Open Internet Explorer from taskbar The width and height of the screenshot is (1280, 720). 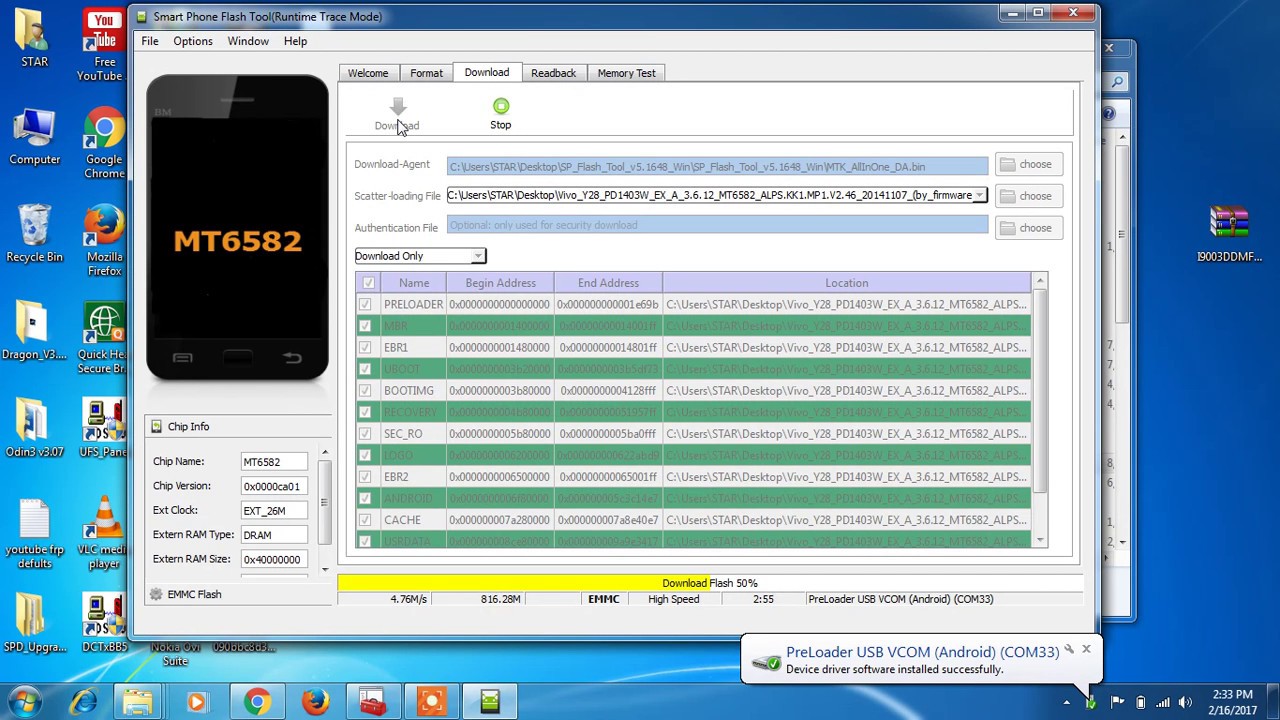(84, 702)
